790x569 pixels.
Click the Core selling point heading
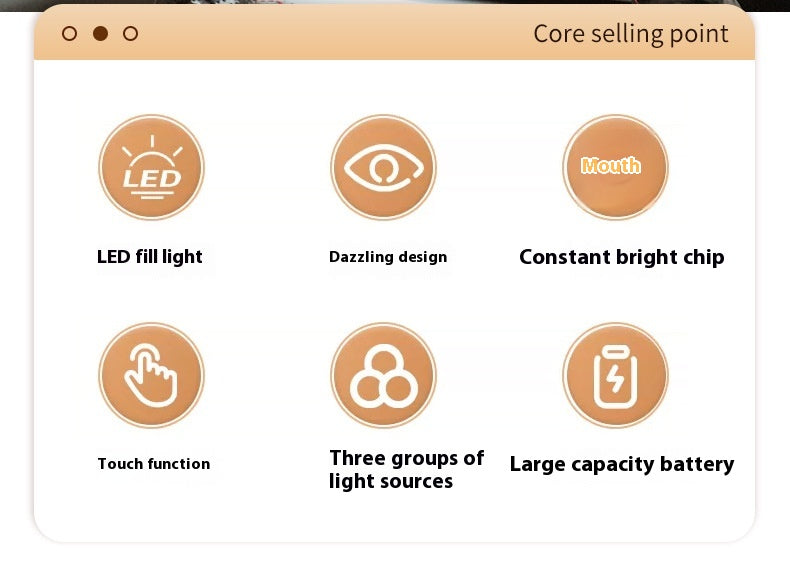(631, 34)
